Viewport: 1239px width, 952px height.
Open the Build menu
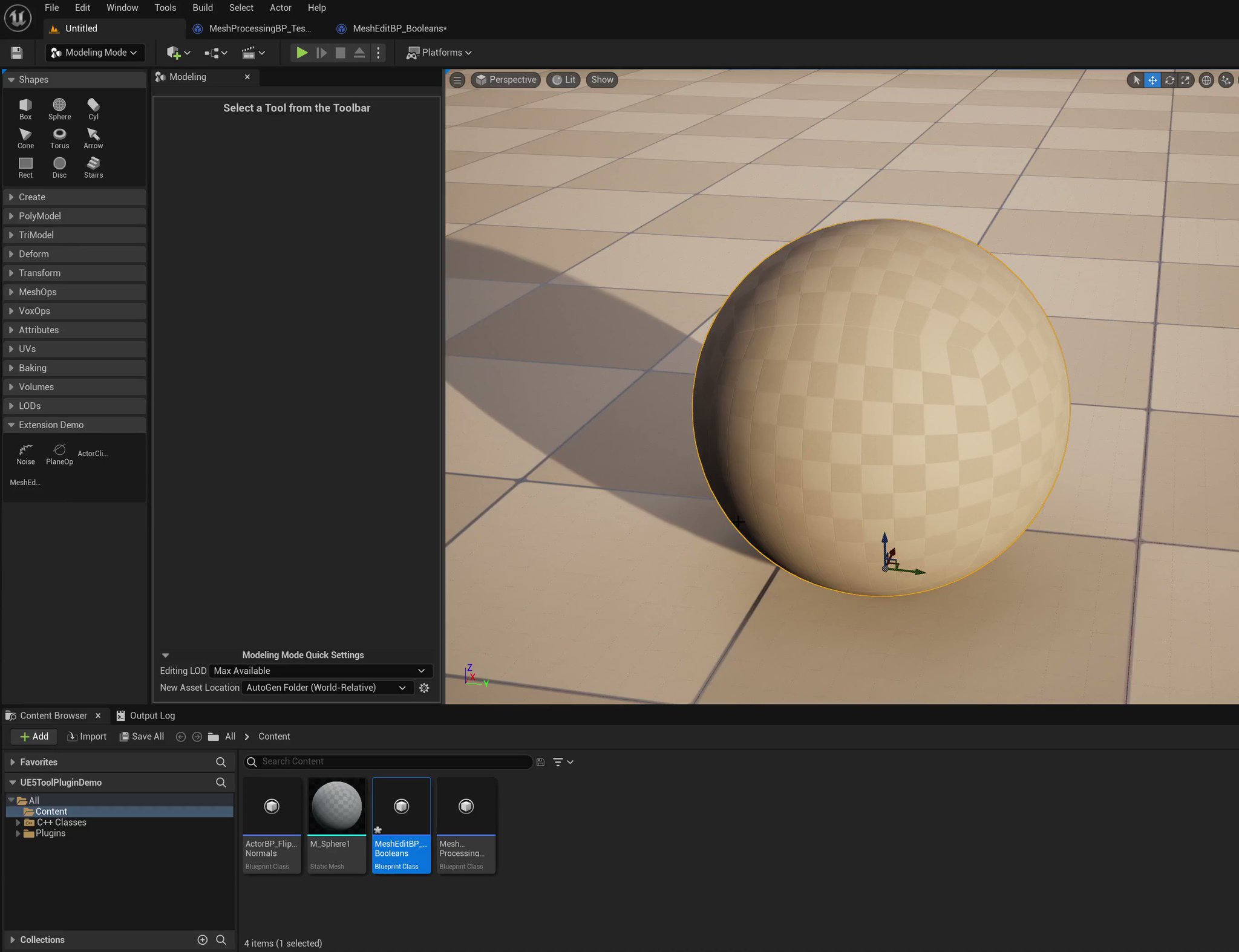pyautogui.click(x=202, y=7)
